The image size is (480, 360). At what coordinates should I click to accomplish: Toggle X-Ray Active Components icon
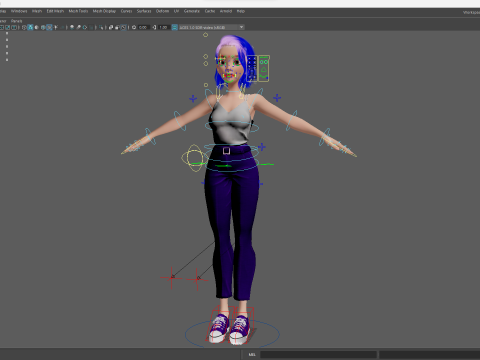pos(117,27)
